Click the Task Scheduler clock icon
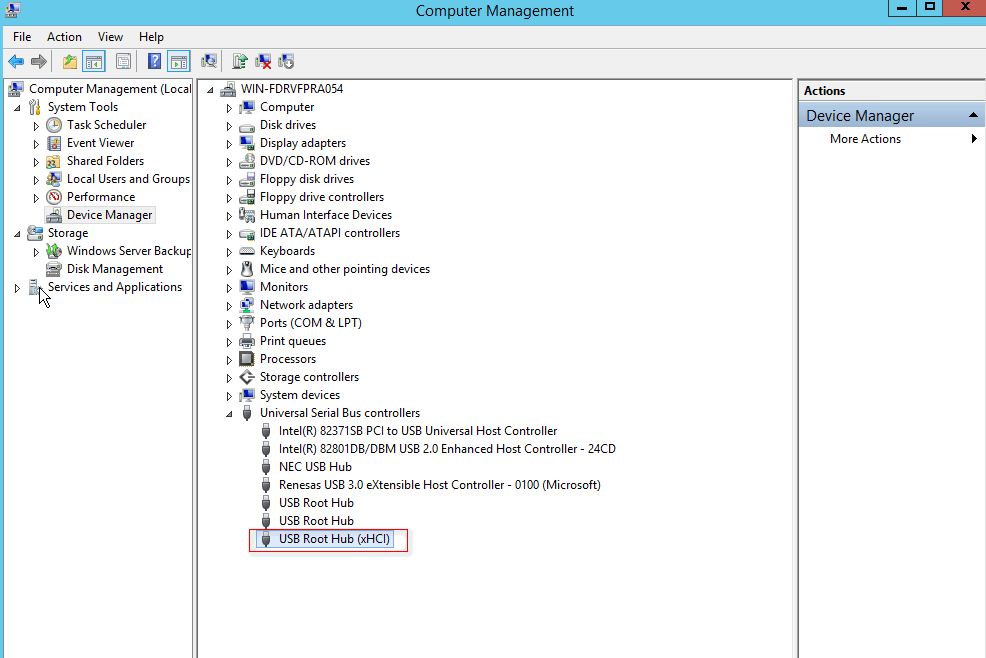Viewport: 986px width, 658px height. 54,125
